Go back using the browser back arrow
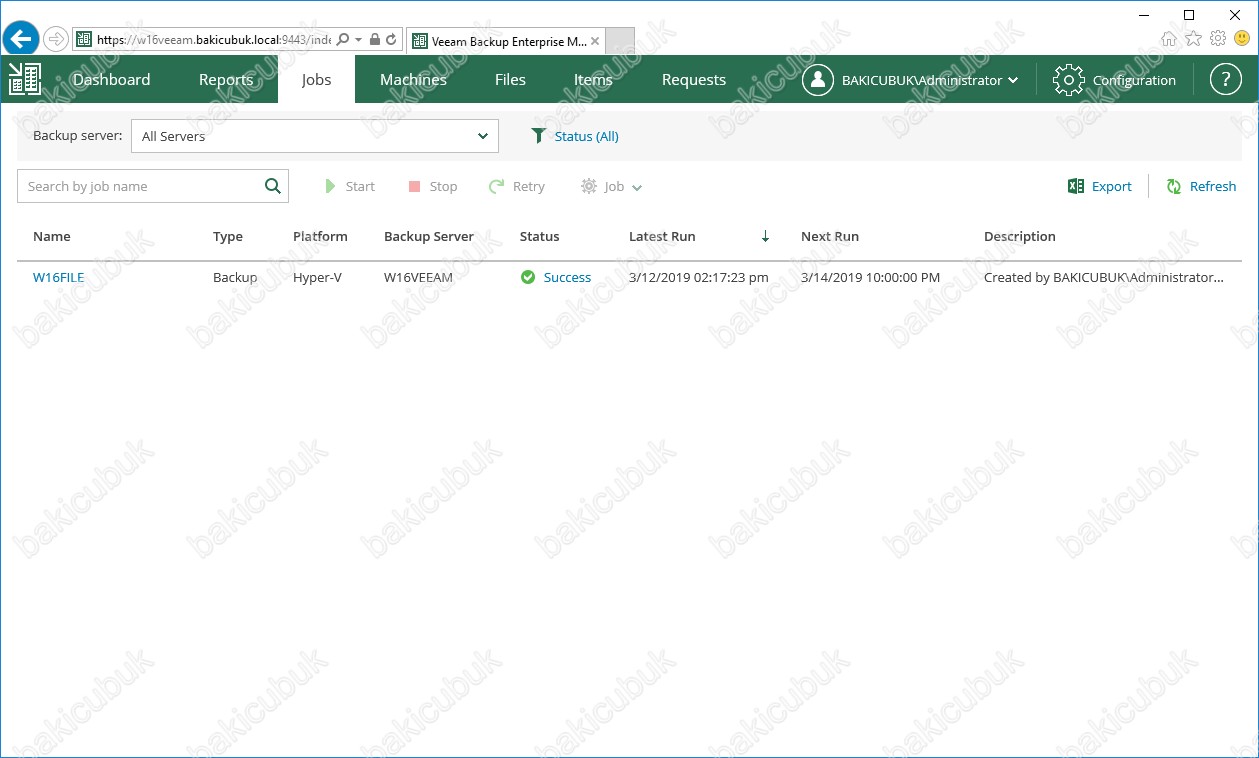The height and width of the screenshot is (758, 1259). pyautogui.click(x=20, y=39)
